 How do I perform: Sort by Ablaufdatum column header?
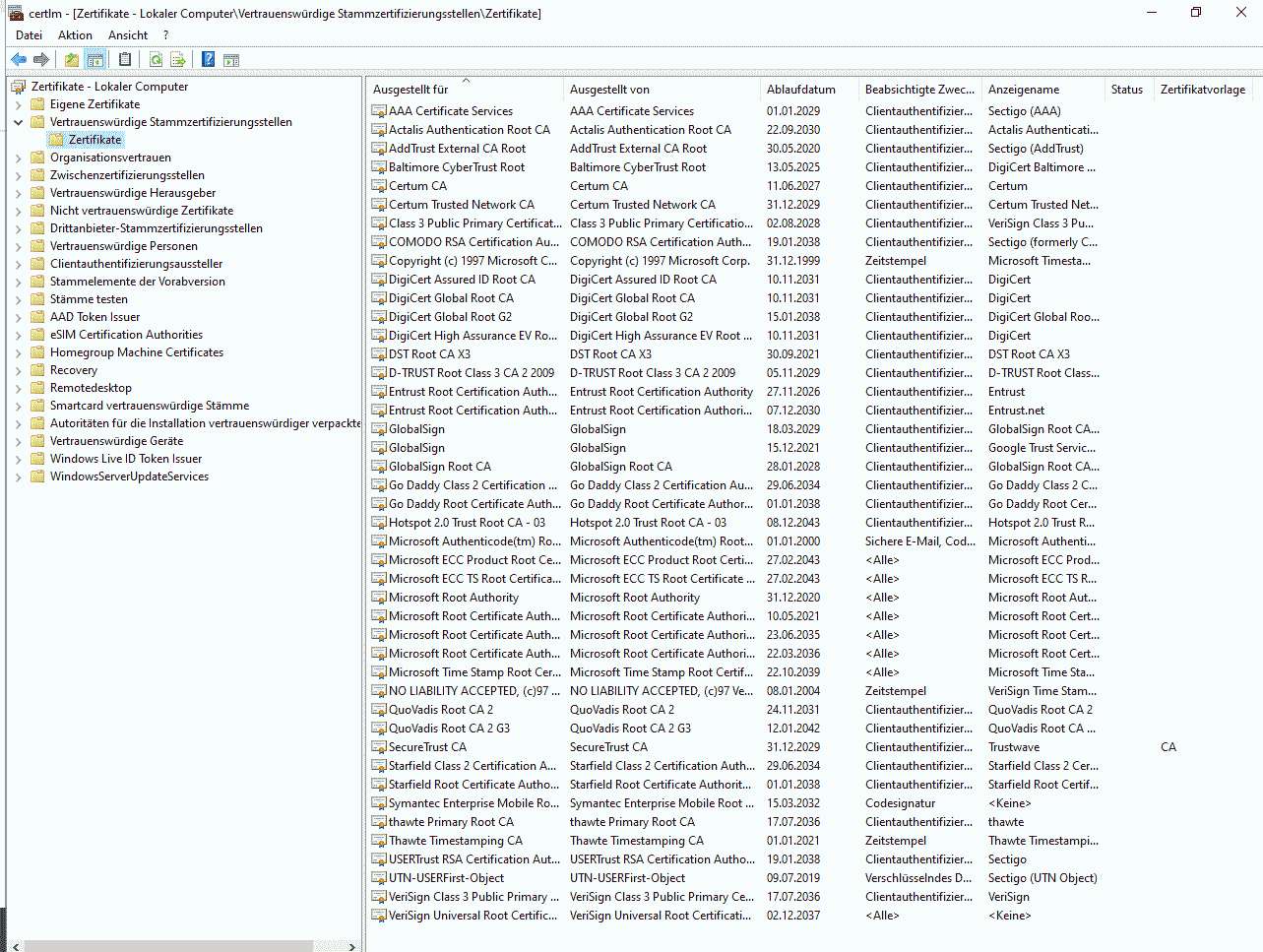pos(809,90)
